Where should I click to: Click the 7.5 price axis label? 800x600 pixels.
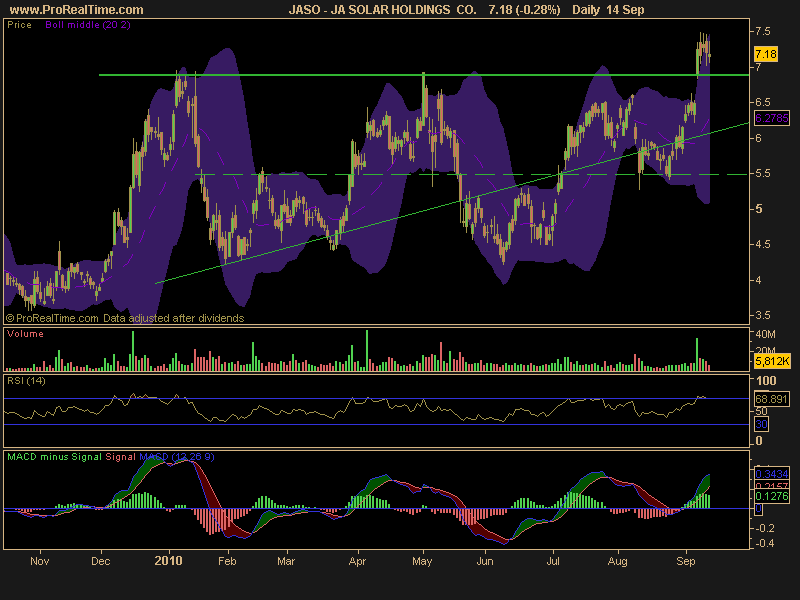pyautogui.click(x=763, y=32)
